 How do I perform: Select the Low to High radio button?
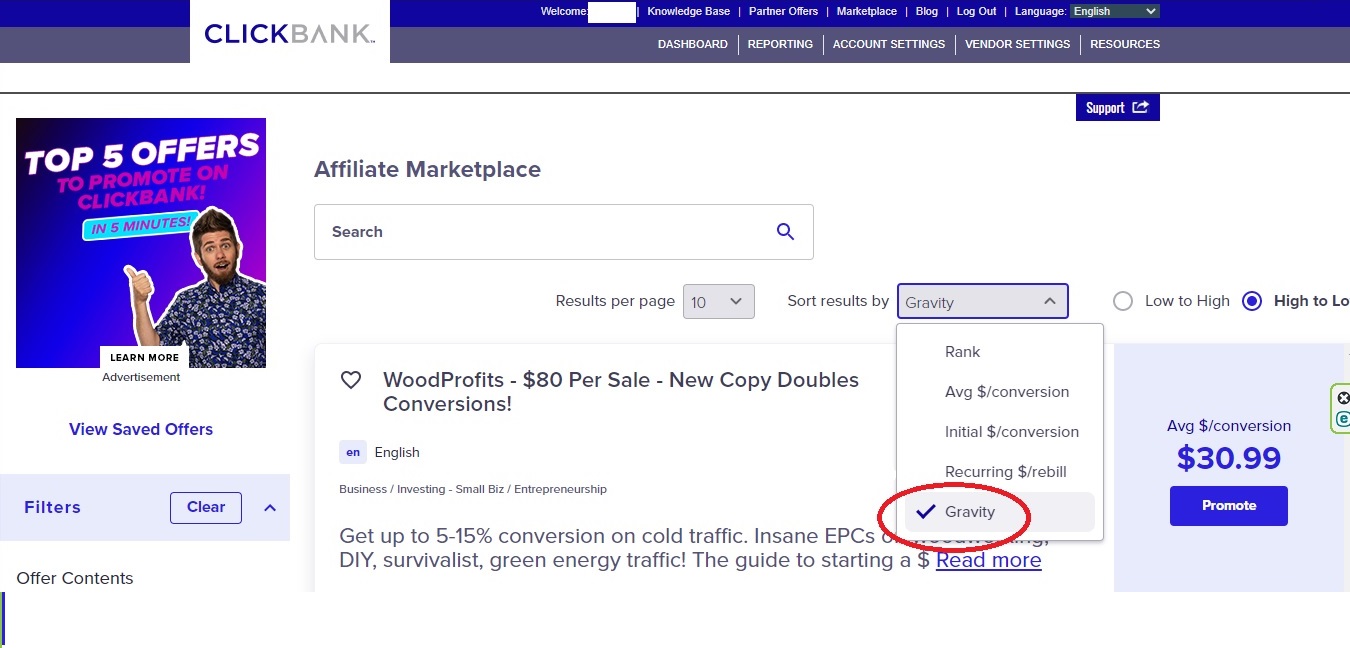1123,301
